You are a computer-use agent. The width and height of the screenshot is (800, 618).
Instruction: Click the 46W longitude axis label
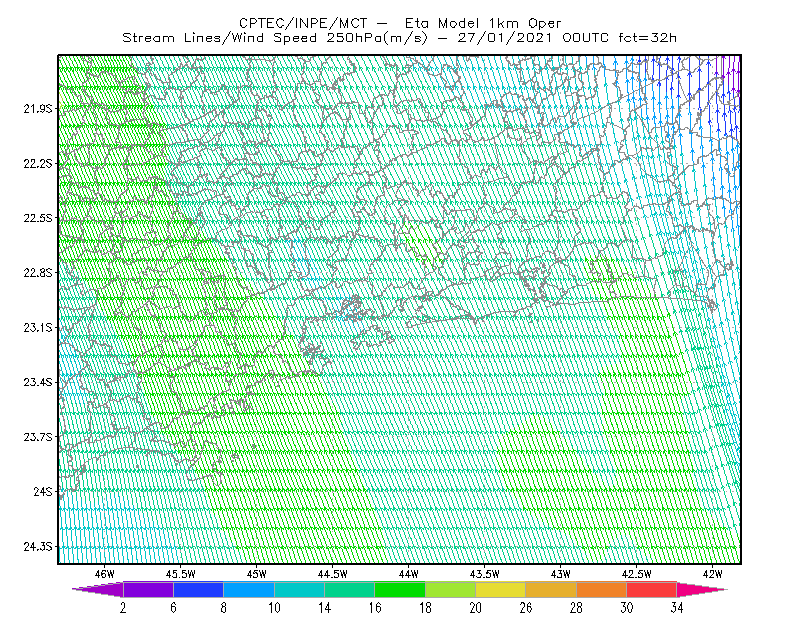tap(105, 574)
